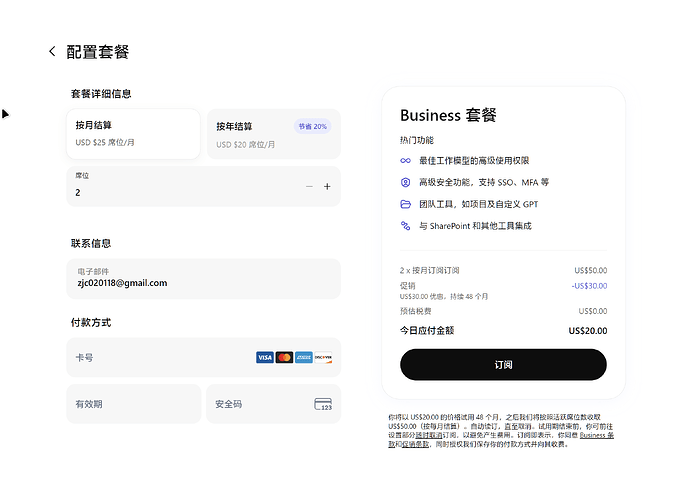Click the 高级安全功能 SSO、MFA feature text
Screen dimensions: 685x499
(x=484, y=182)
